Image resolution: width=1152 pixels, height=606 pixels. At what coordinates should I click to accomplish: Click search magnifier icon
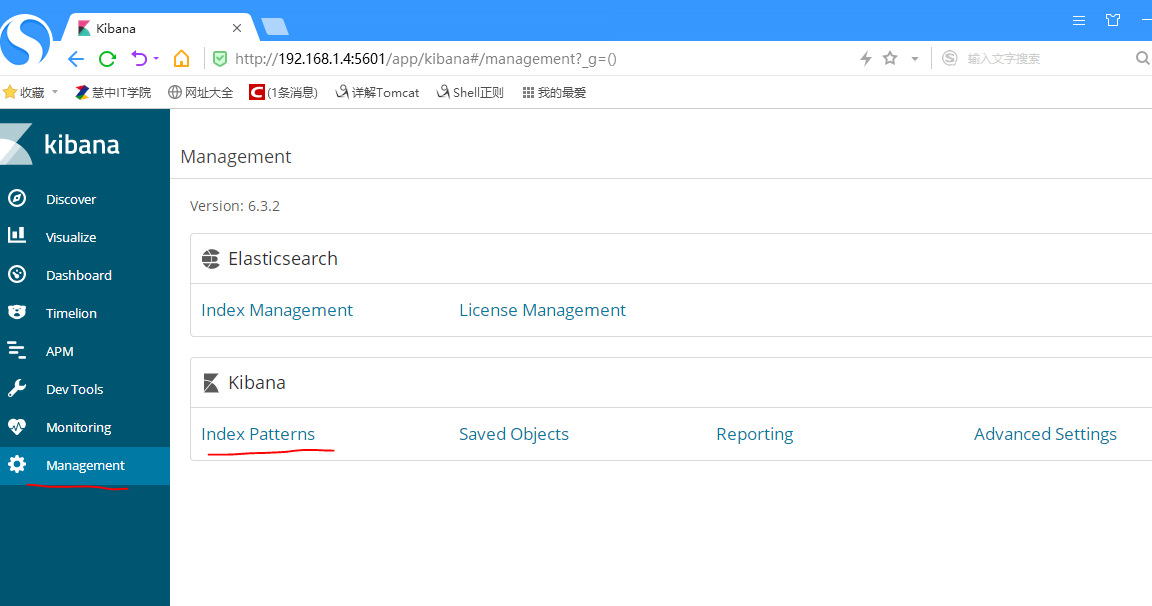[x=1142, y=58]
